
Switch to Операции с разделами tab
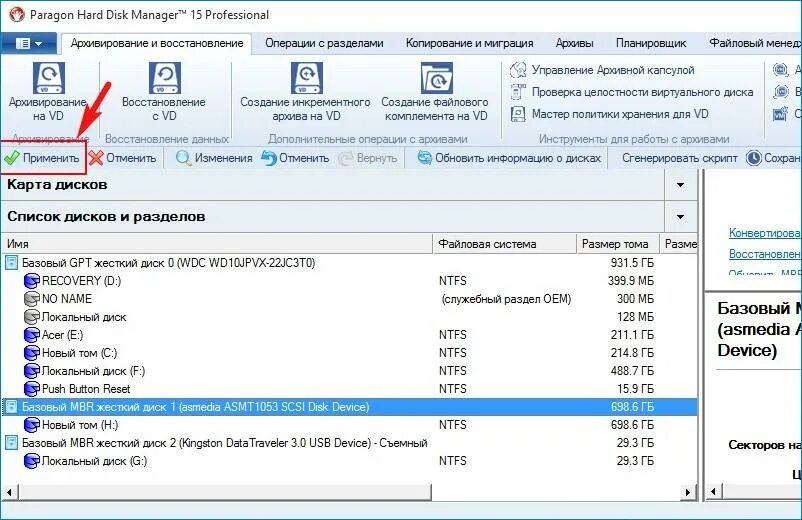click(x=324, y=43)
